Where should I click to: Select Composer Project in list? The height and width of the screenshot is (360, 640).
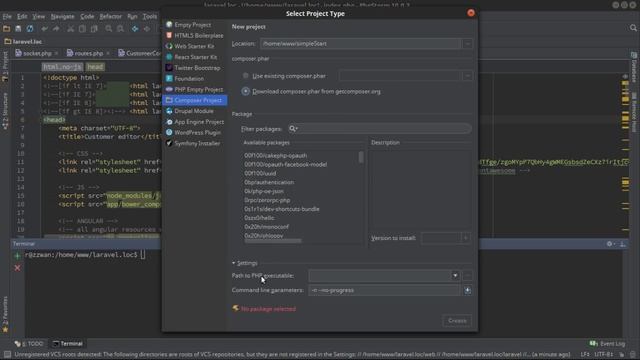click(195, 100)
